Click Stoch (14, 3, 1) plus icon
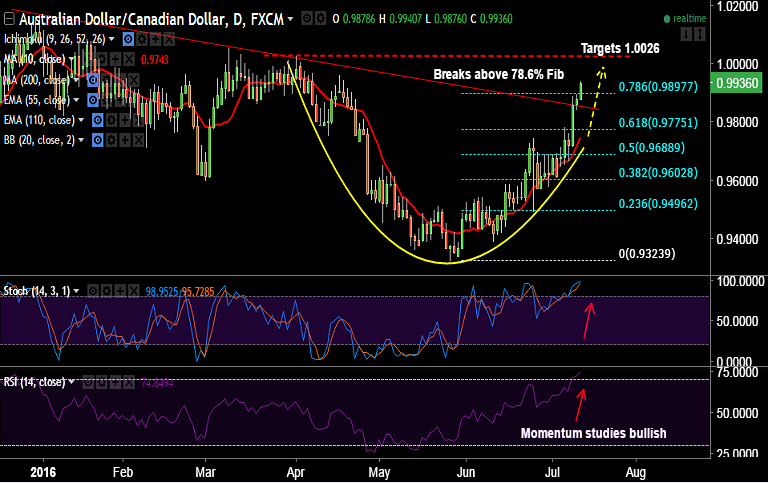 click(120, 291)
